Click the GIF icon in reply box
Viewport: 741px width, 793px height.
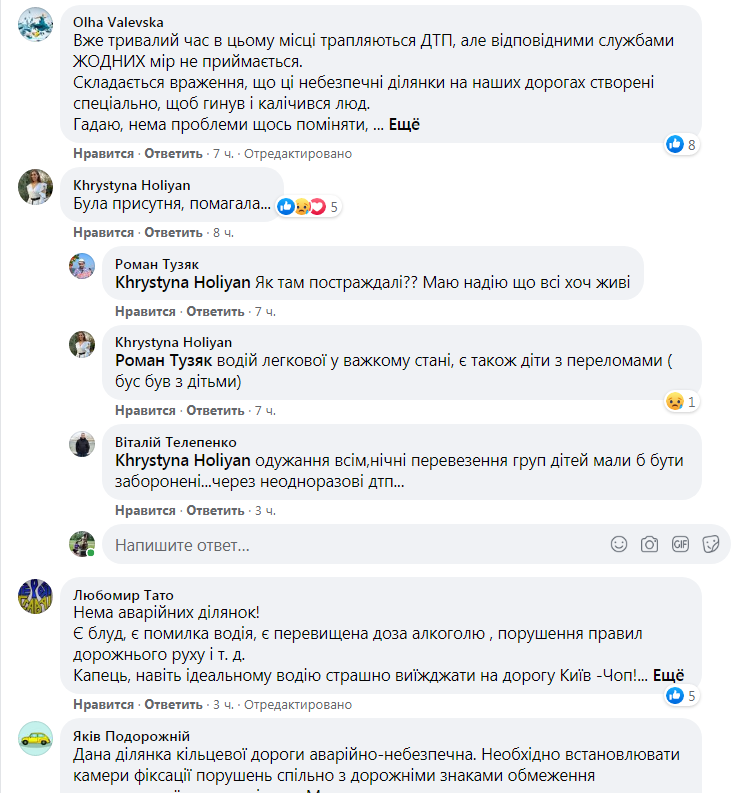681,544
